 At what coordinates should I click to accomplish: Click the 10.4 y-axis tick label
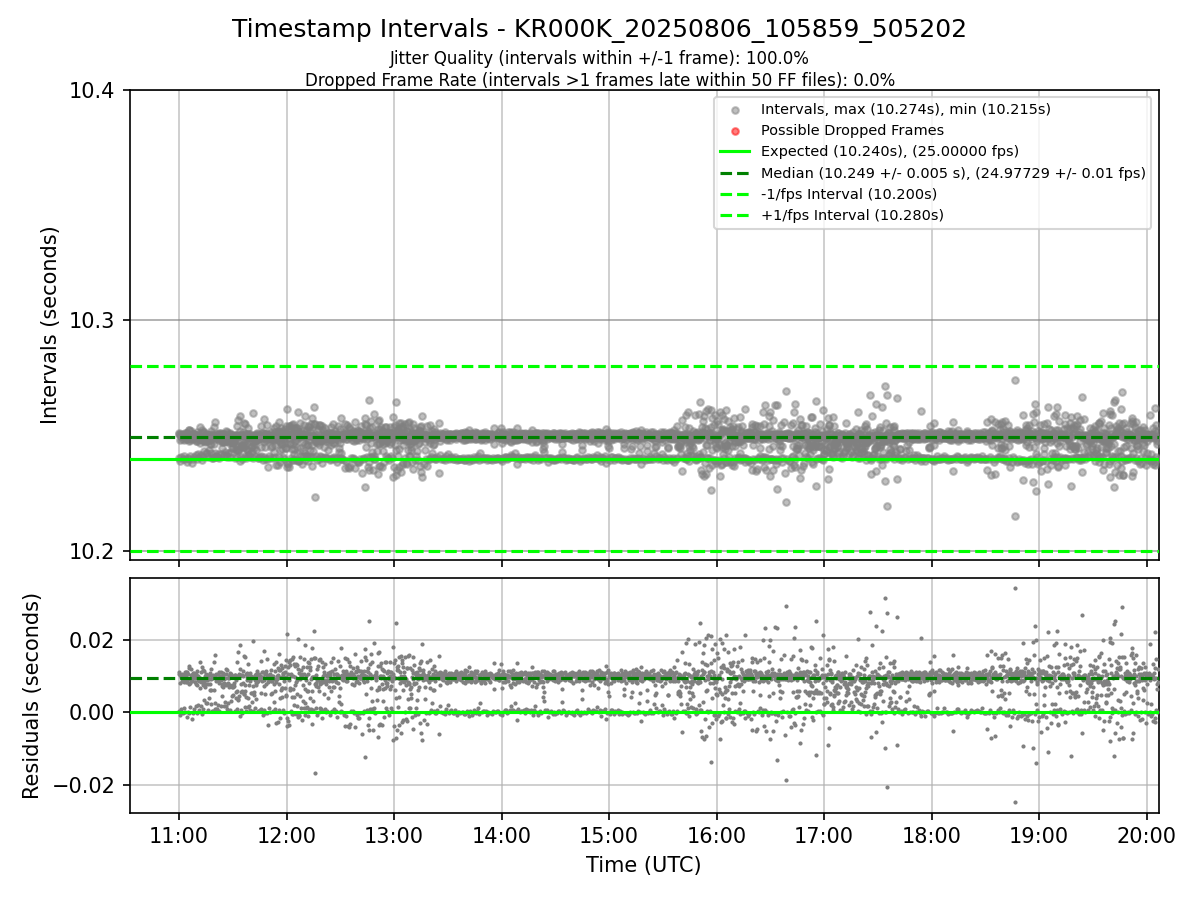click(x=94, y=91)
